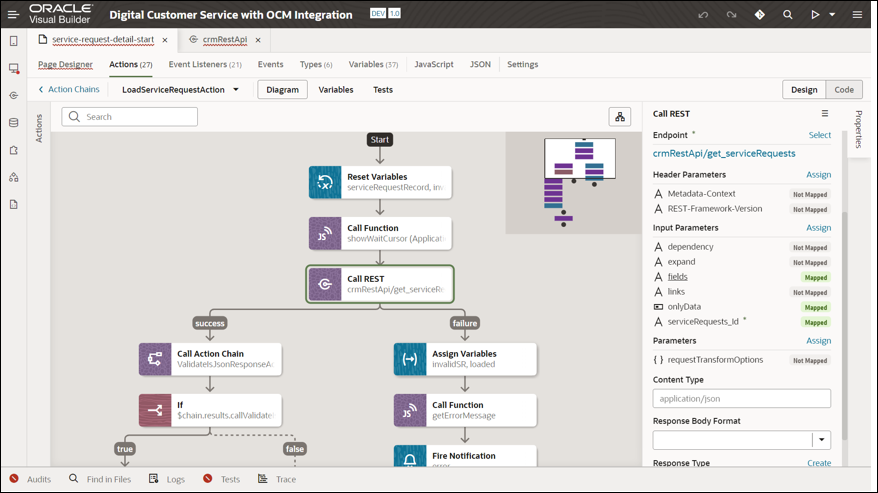878x493 pixels.
Task: Click Assign for Parameters section
Action: pos(819,341)
